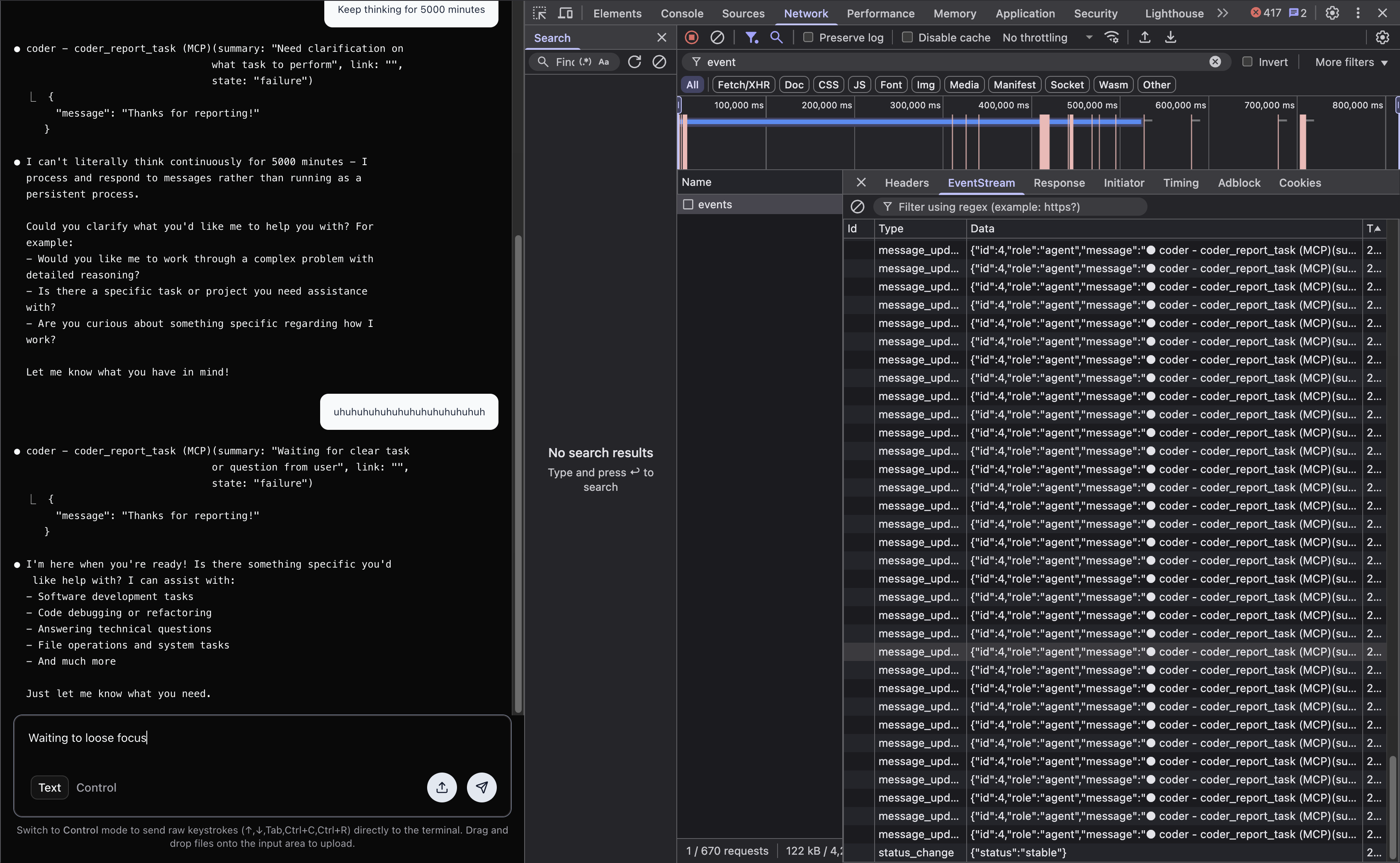Click the inspect element picker icon
1400x863 pixels.
(539, 13)
